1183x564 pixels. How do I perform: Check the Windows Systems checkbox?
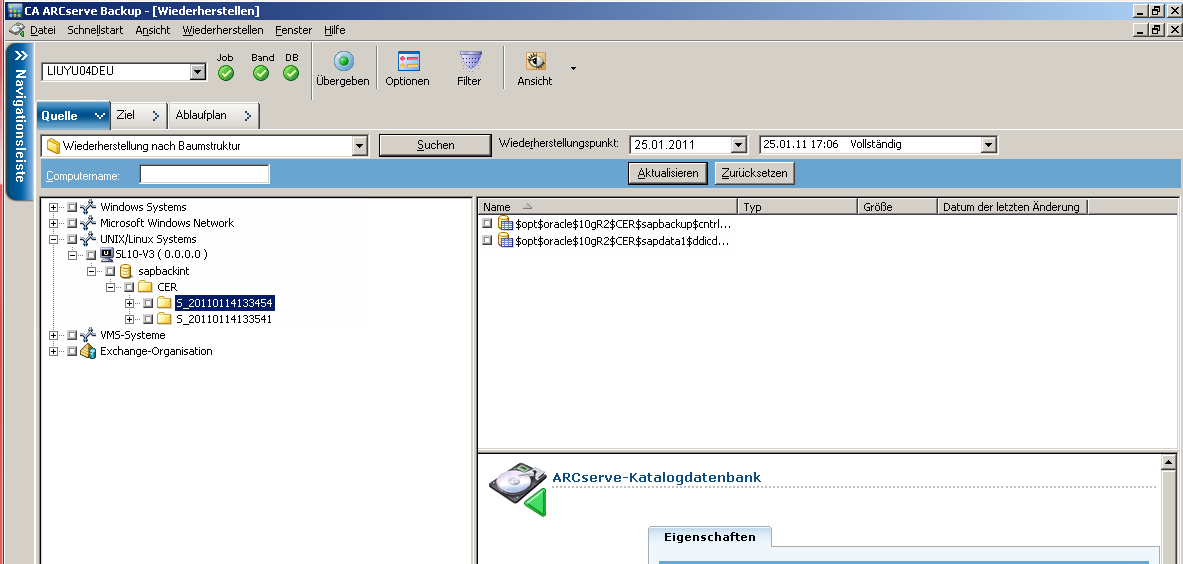click(72, 207)
